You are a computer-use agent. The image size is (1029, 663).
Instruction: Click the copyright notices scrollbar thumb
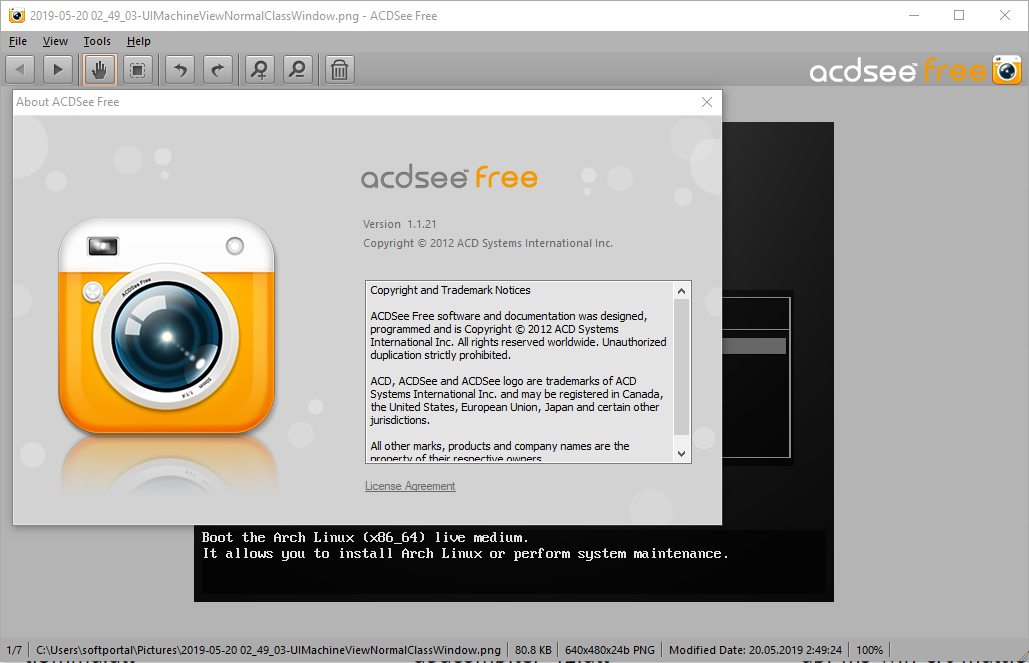coord(681,367)
